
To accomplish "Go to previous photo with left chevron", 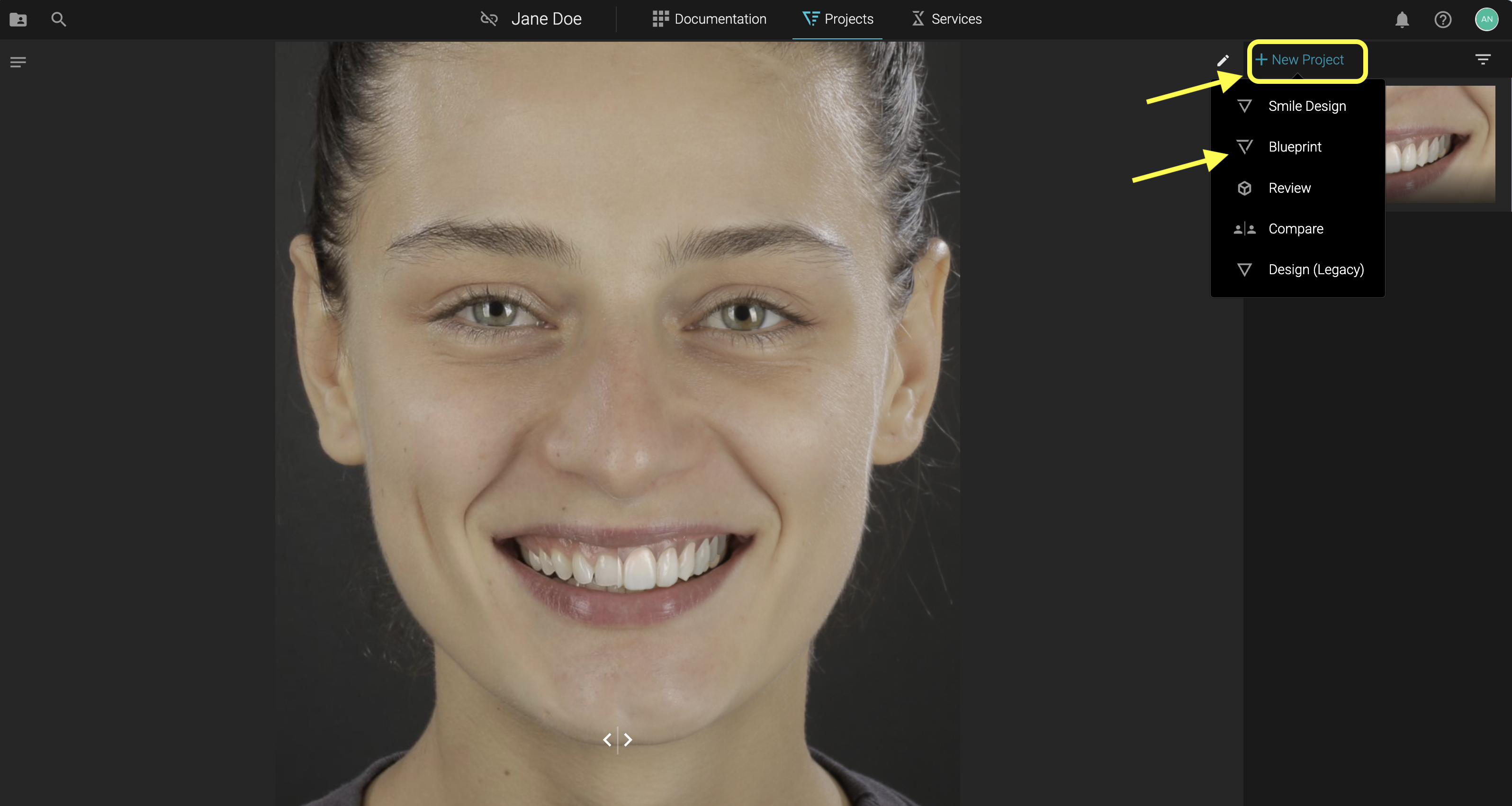I will click(x=607, y=740).
